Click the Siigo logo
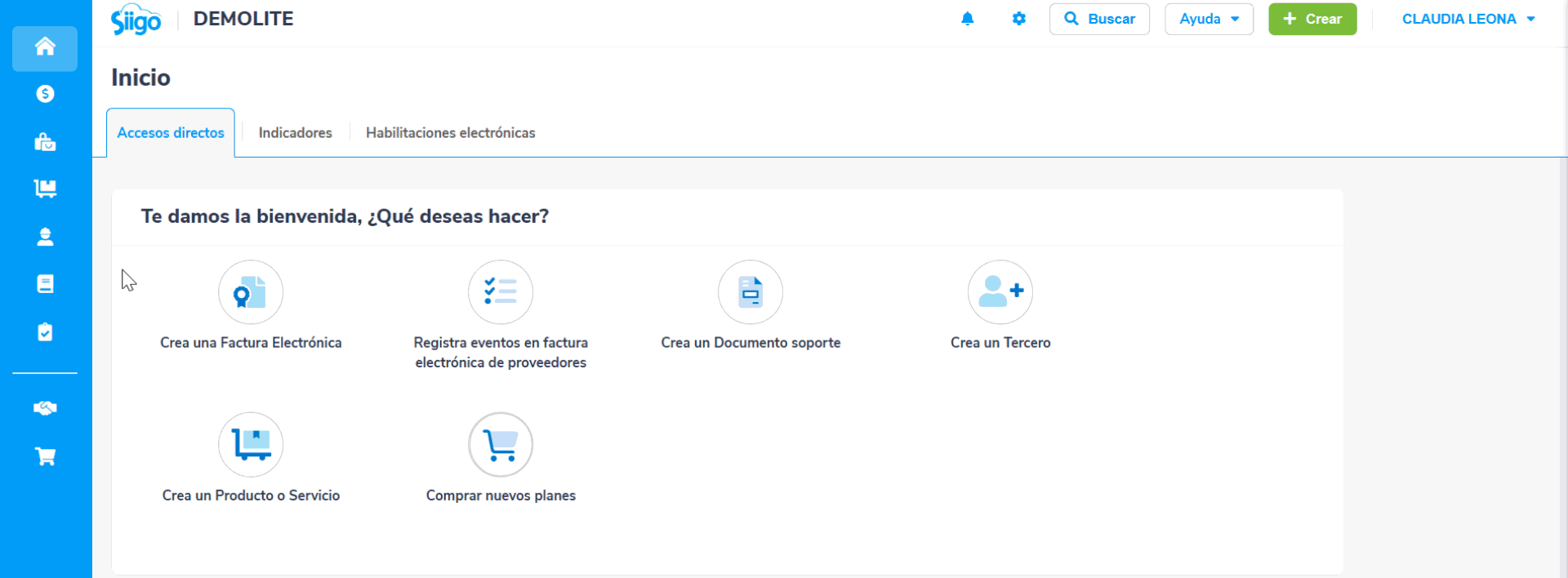This screenshot has width=1568, height=578. tap(136, 20)
